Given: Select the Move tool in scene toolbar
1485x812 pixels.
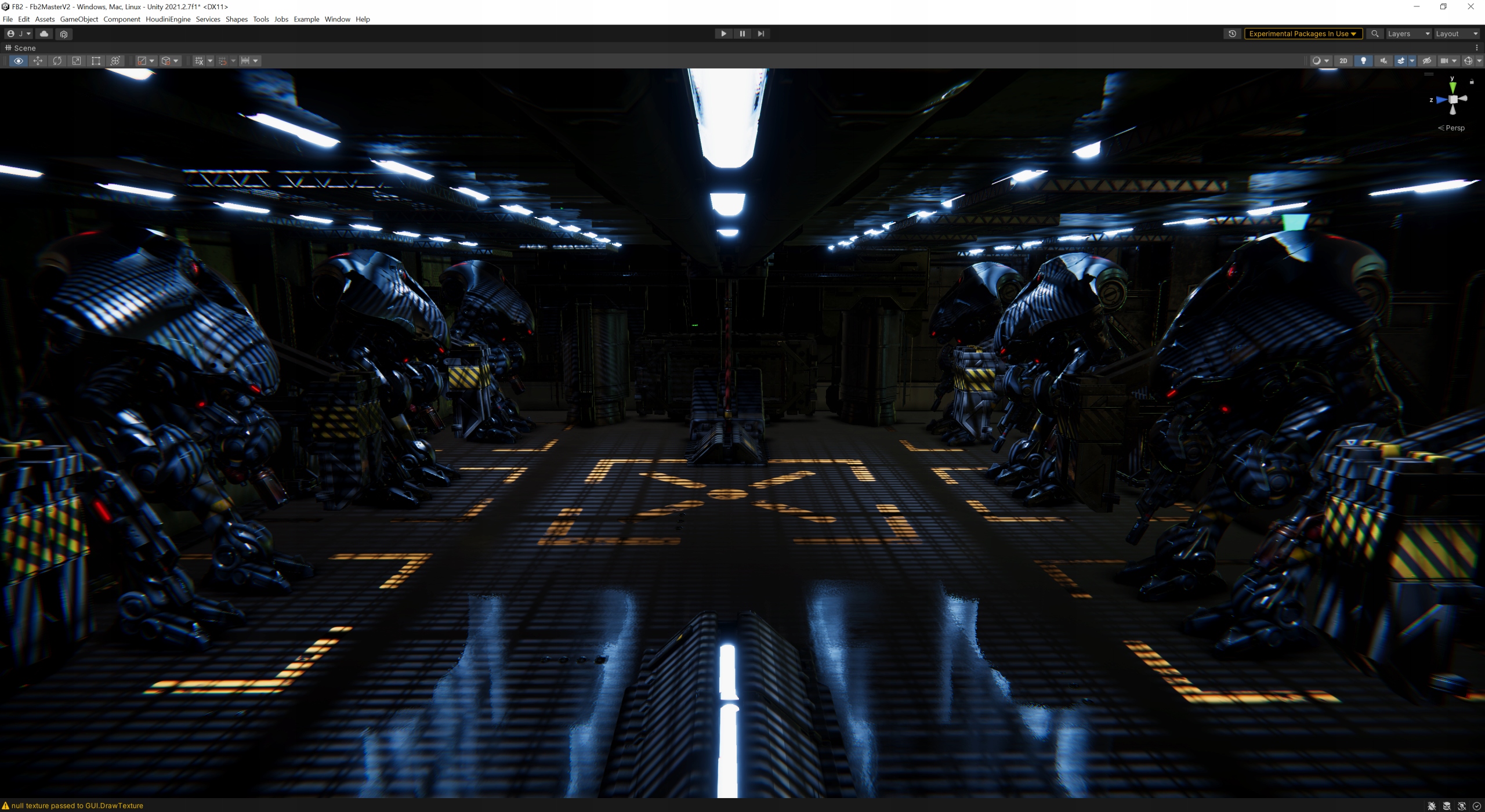Looking at the screenshot, I should click(x=38, y=61).
